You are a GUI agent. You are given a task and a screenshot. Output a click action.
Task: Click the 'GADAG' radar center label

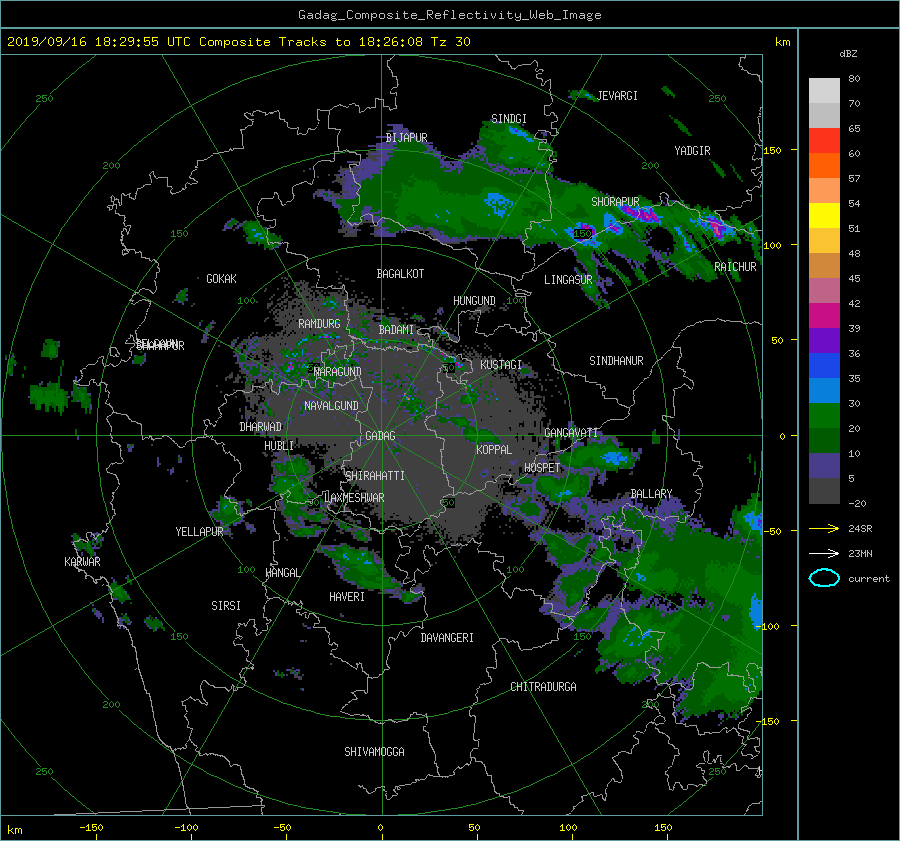point(380,436)
